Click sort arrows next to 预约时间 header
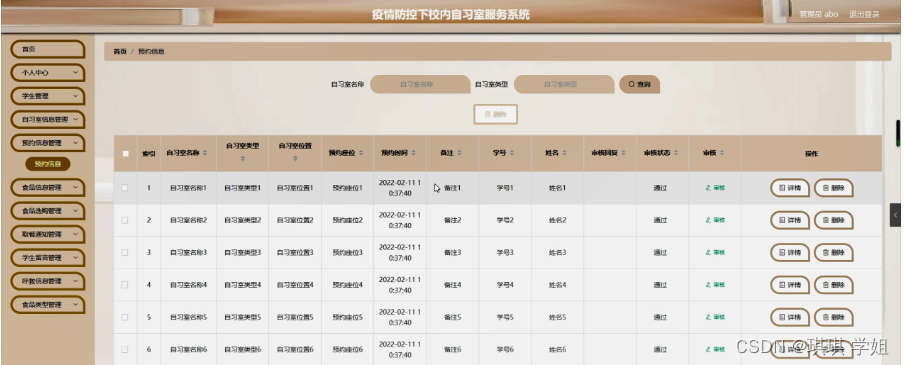 pos(413,153)
